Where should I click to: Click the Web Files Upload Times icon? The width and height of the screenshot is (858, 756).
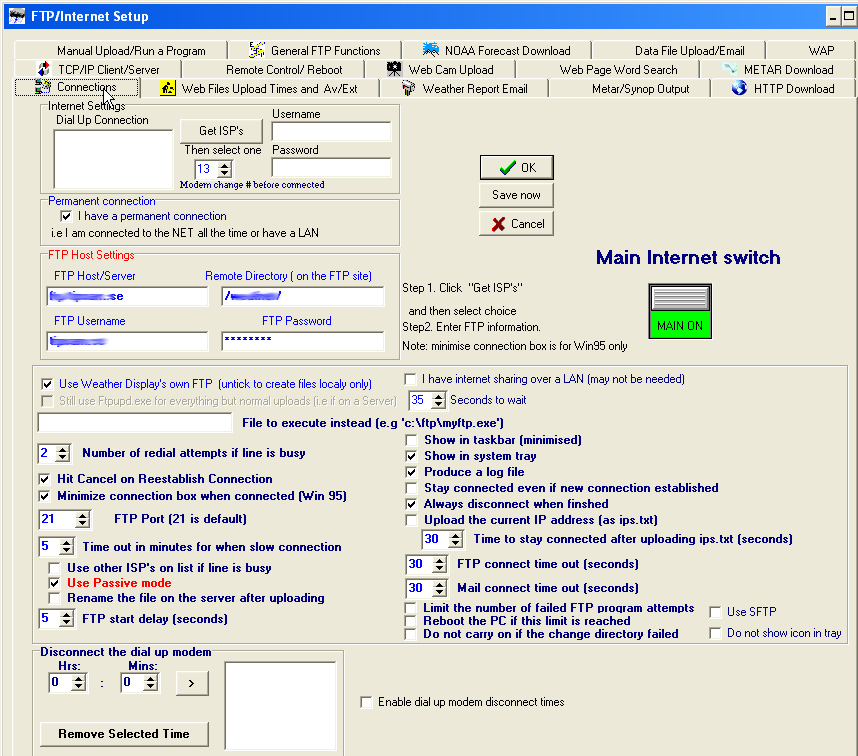(167, 88)
